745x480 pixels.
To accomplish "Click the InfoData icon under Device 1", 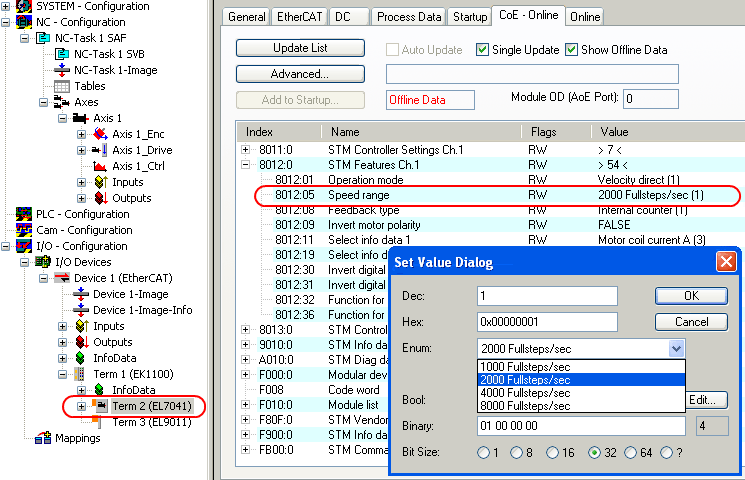I will click(80, 358).
